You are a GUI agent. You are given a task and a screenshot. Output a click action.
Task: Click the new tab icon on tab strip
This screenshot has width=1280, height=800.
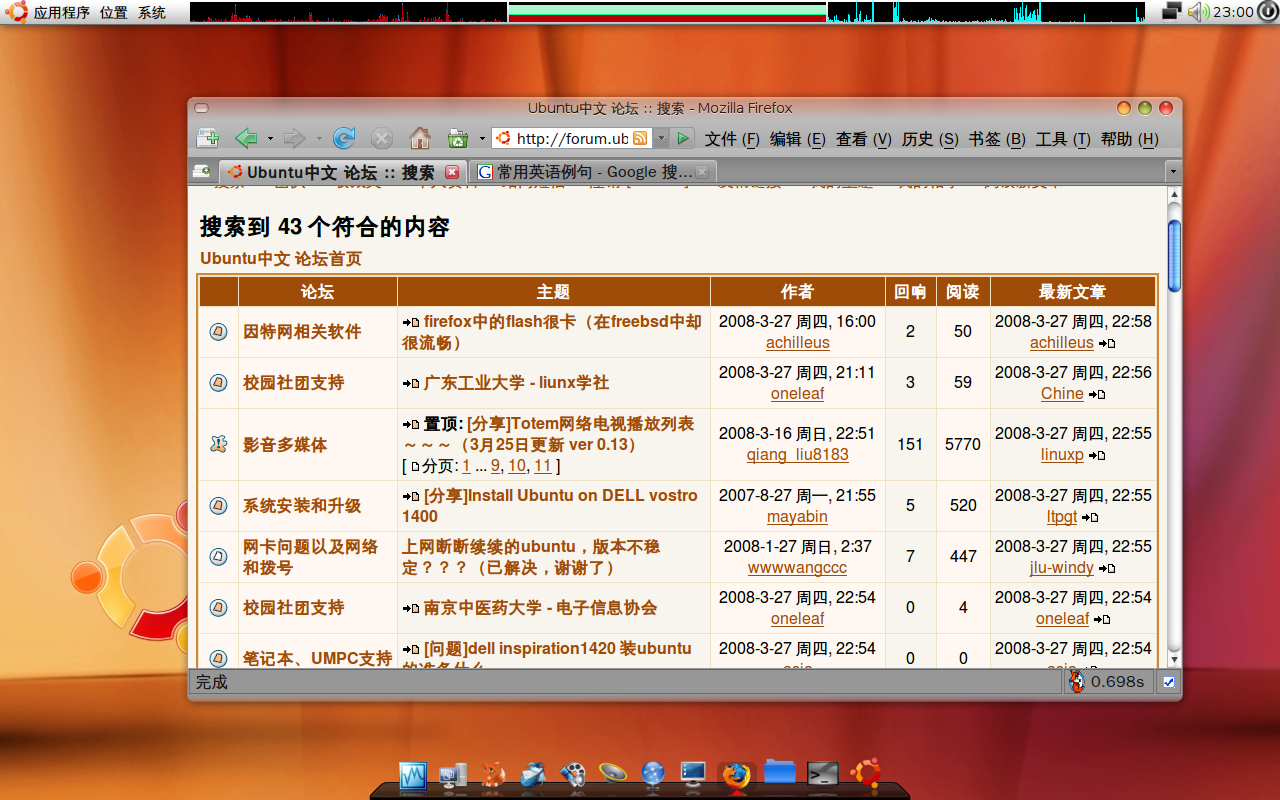coord(201,171)
